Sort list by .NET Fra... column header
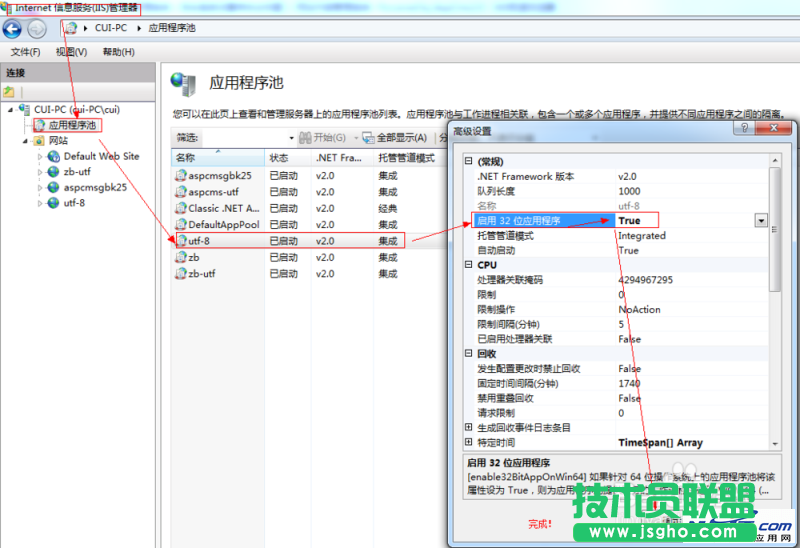This screenshot has width=800, height=548. pyautogui.click(x=342, y=158)
